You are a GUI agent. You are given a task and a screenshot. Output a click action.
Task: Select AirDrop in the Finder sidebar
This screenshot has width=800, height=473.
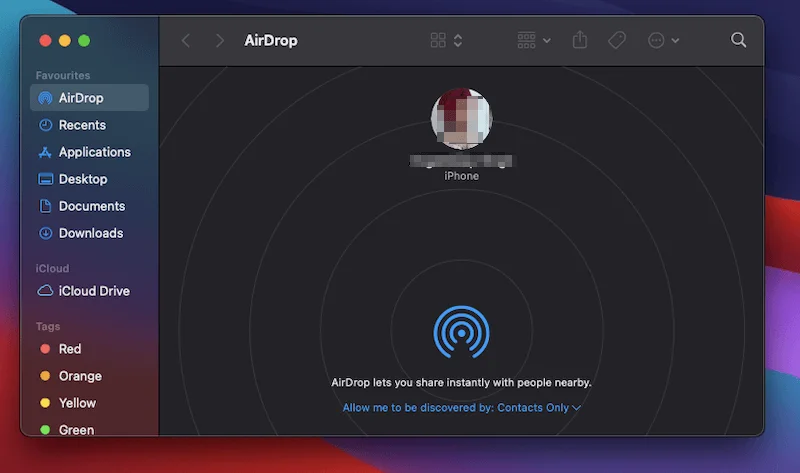click(89, 97)
